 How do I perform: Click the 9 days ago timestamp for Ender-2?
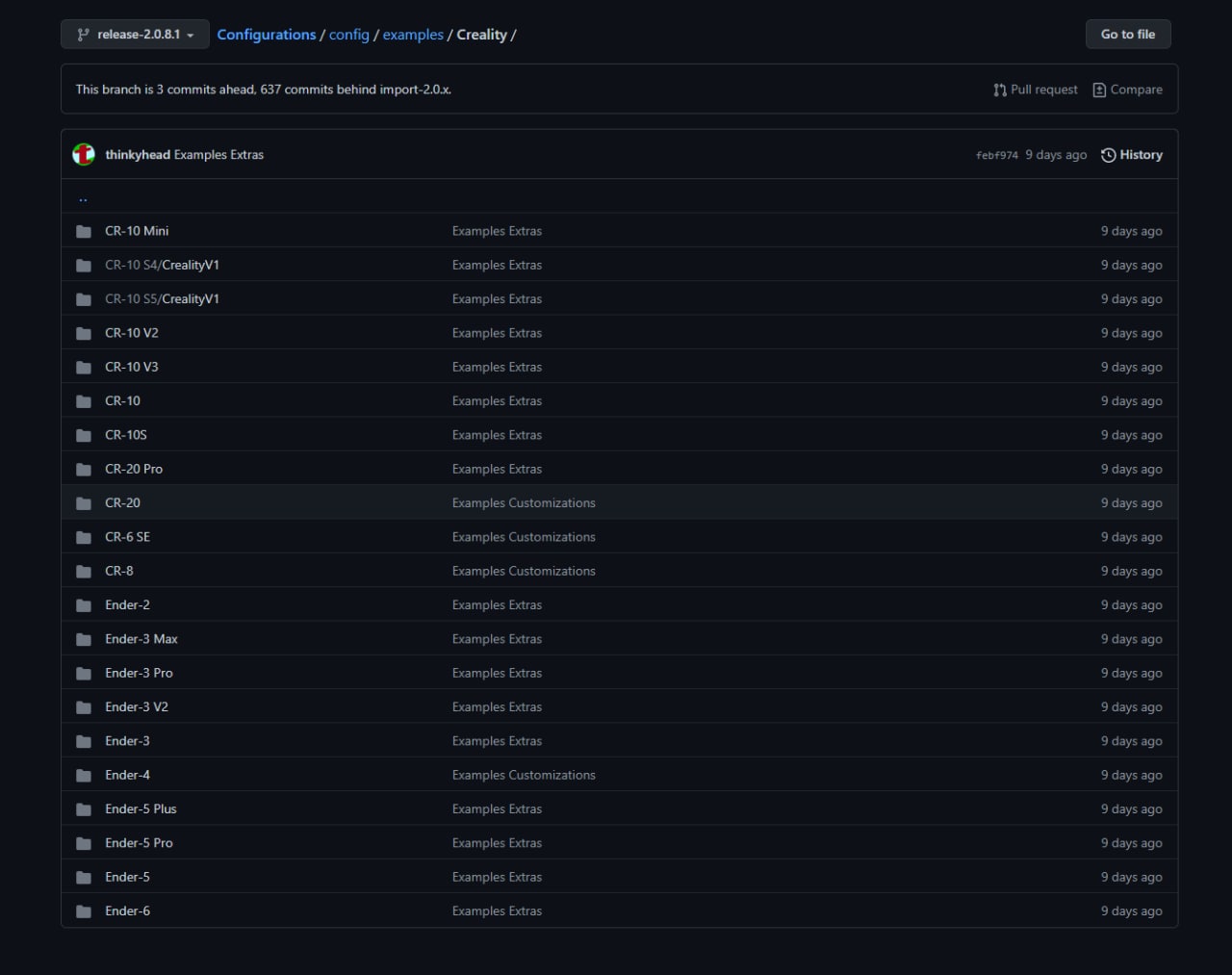(x=1131, y=605)
